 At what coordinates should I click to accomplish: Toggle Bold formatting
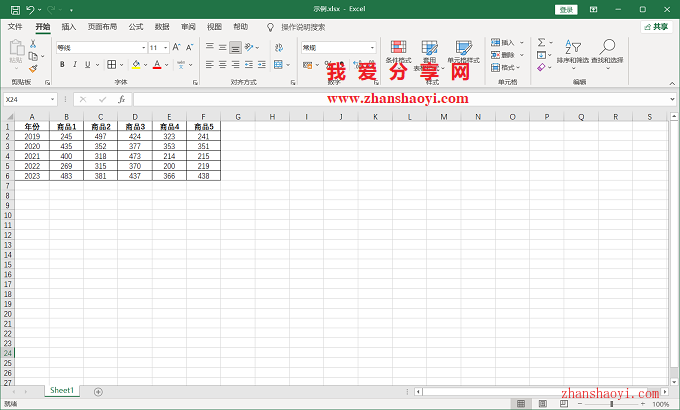(x=62, y=65)
